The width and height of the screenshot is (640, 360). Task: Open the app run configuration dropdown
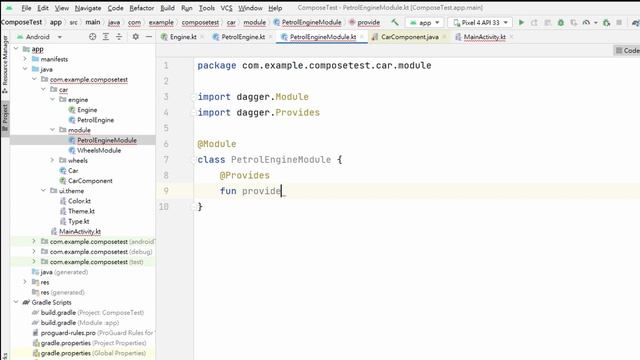click(425, 22)
